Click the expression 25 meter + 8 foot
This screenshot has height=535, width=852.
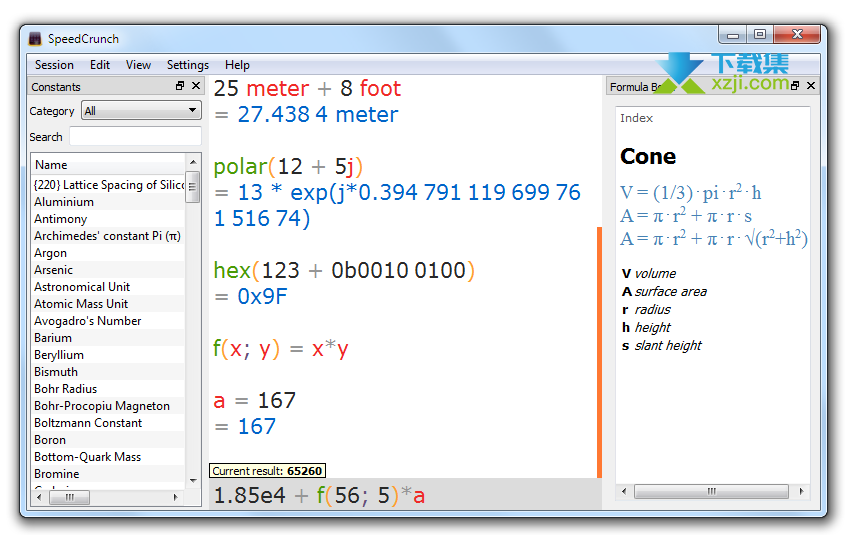pyautogui.click(x=307, y=89)
